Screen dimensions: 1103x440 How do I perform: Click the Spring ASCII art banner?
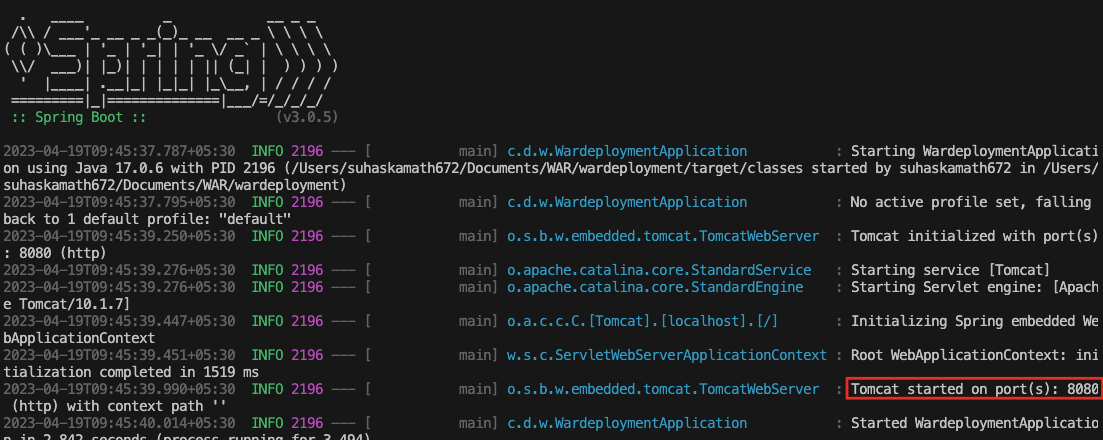171,58
